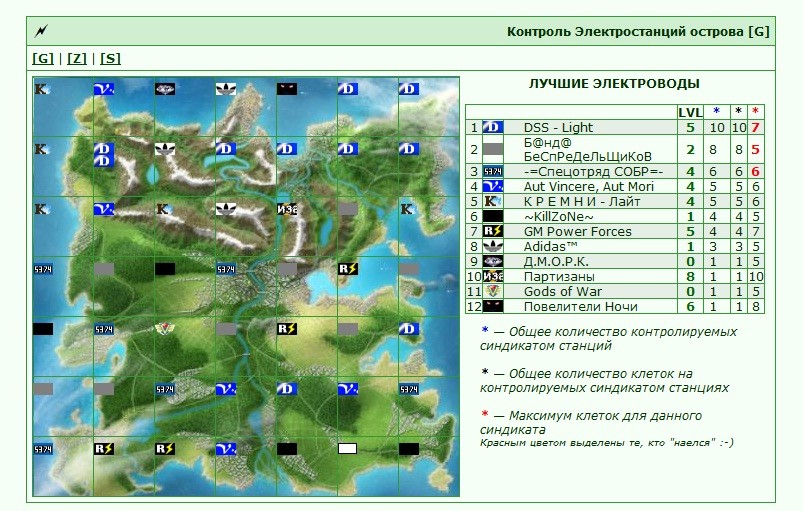803x511 pixels.
Task: Click the syndicate name К Р Е М Н И - Лайт
Action: point(582,201)
